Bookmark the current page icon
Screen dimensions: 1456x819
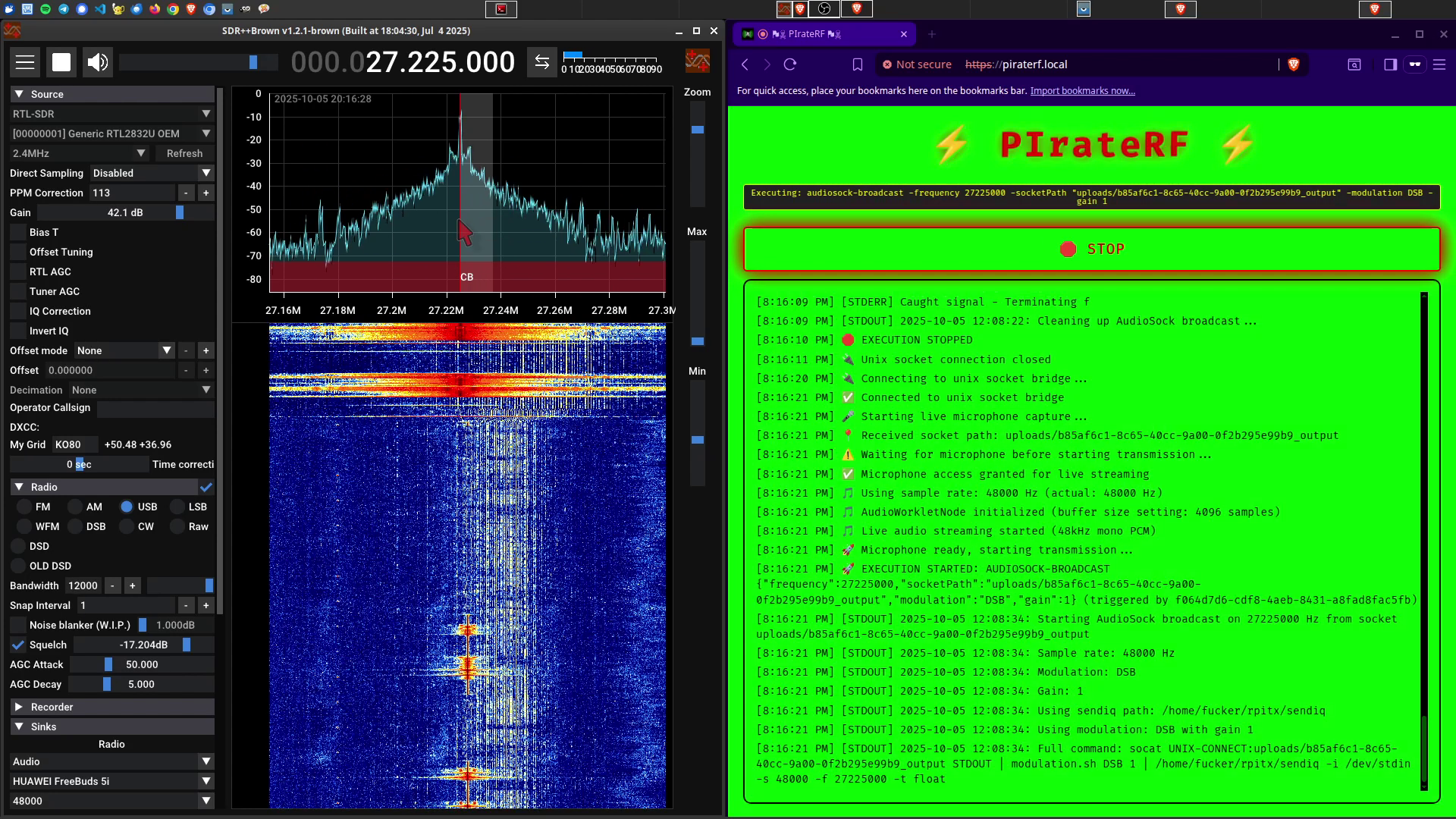(857, 64)
